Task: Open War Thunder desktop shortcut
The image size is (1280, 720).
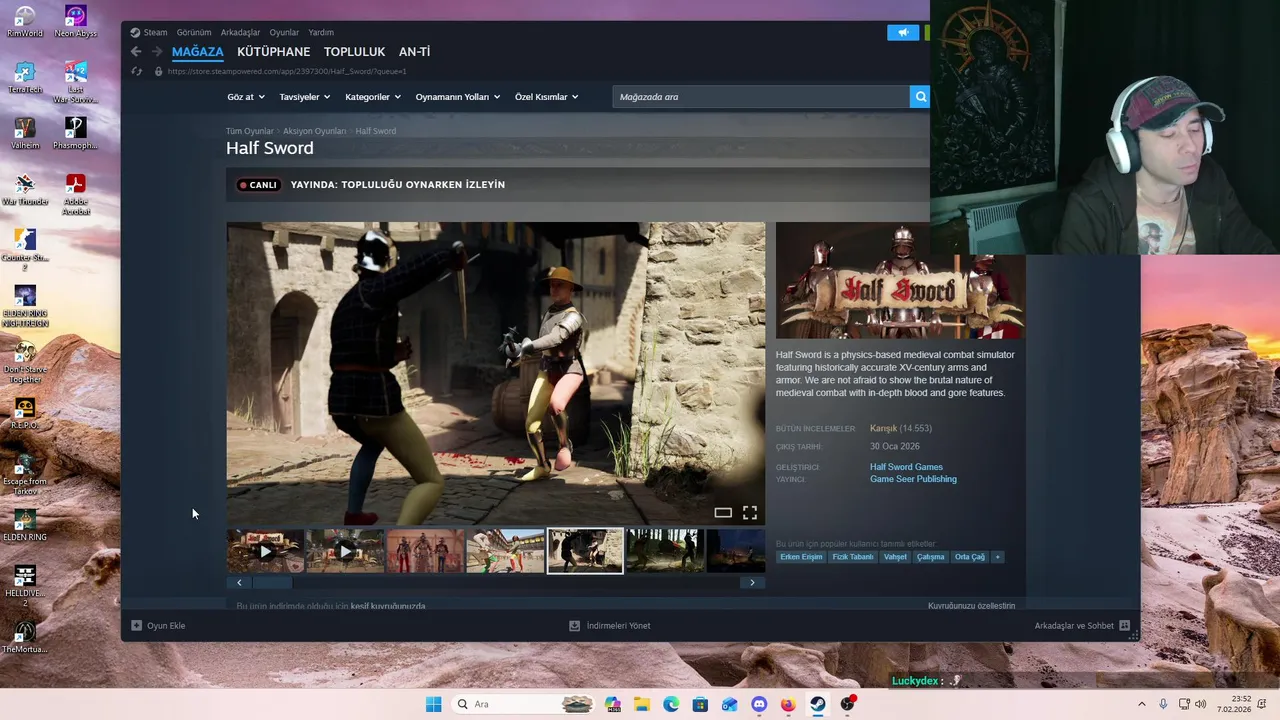Action: pyautogui.click(x=25, y=190)
